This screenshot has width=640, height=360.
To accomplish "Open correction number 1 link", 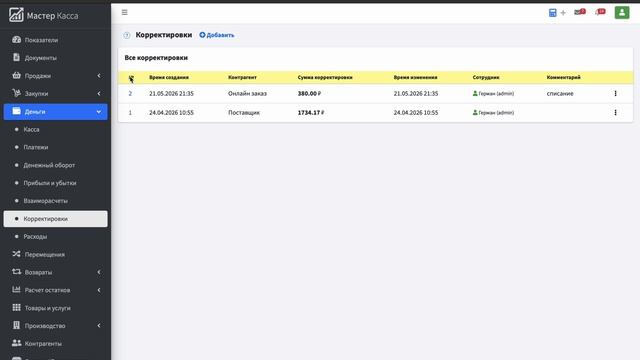I will click(x=130, y=113).
